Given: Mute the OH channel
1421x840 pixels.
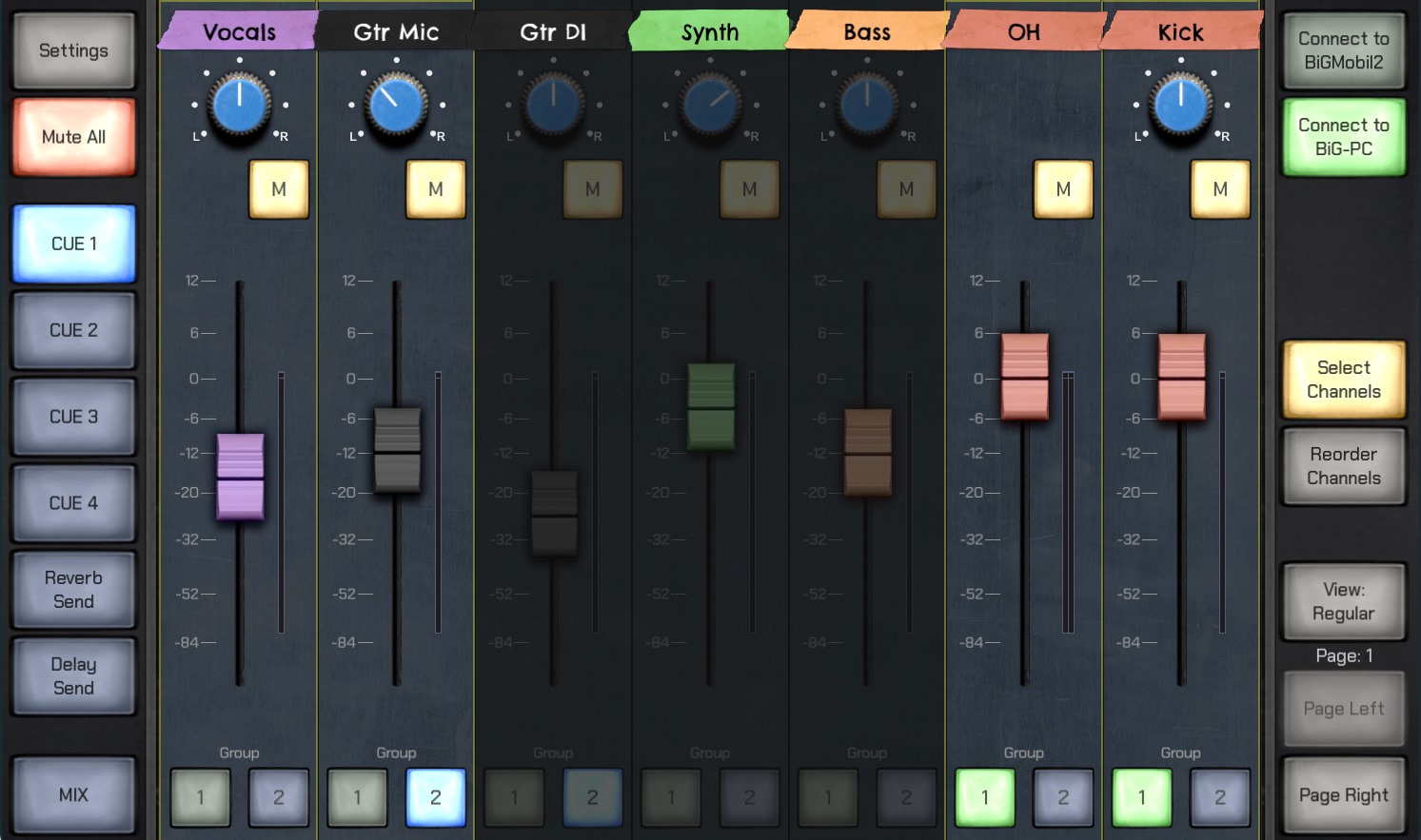Looking at the screenshot, I should (x=1063, y=189).
